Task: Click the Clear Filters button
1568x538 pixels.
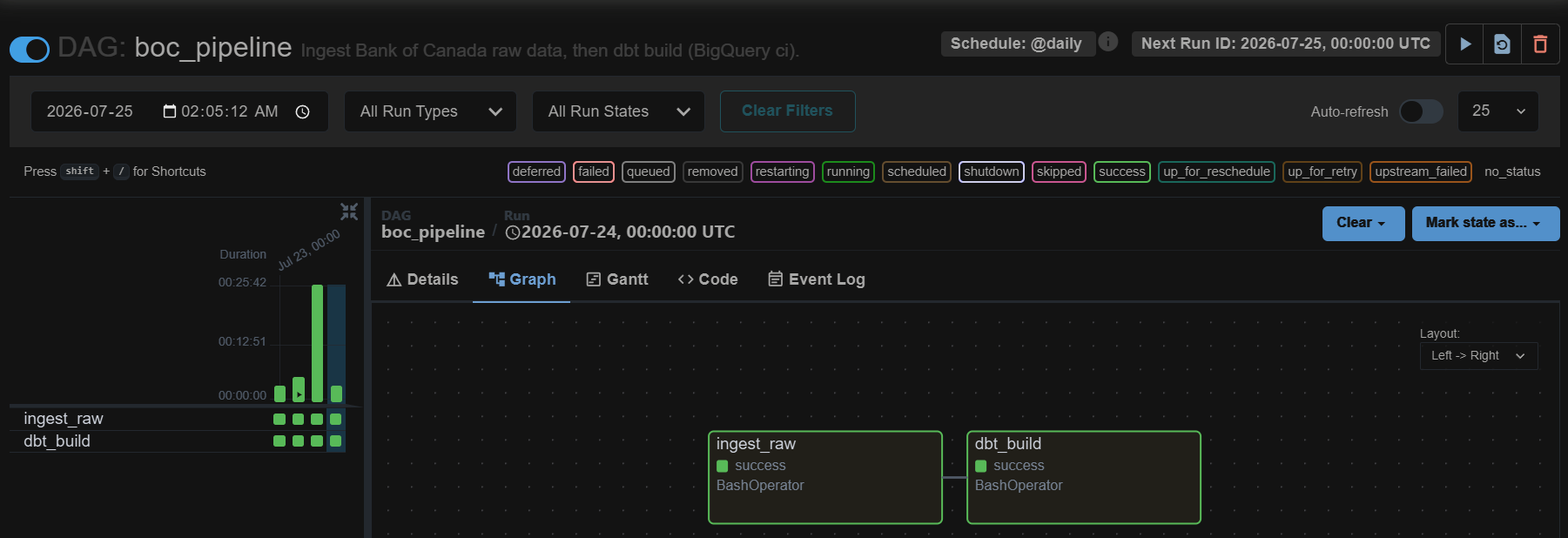Action: click(x=787, y=111)
